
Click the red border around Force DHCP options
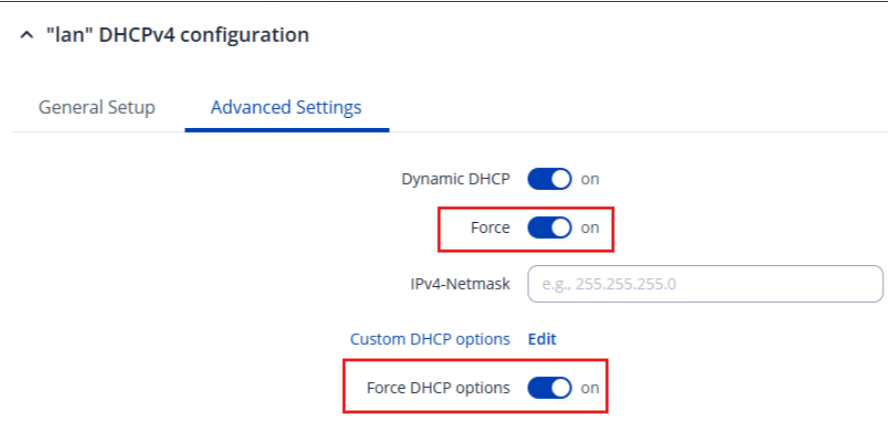[x=345, y=387]
